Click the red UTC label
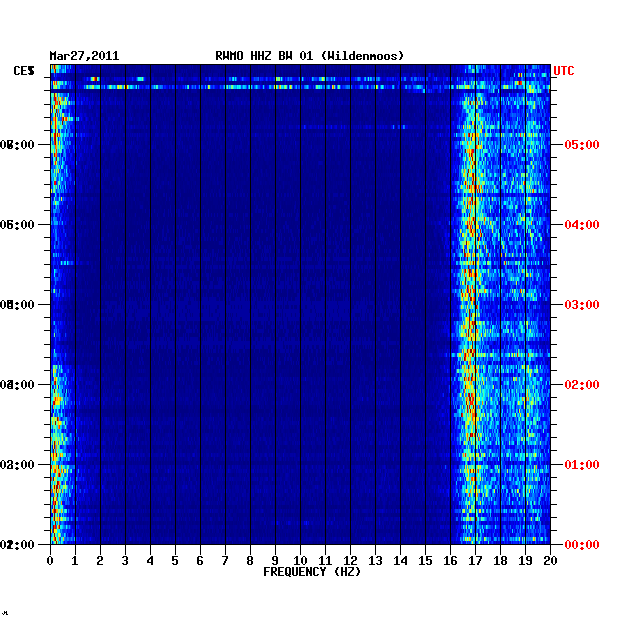The height and width of the screenshot is (624, 630). point(564,71)
